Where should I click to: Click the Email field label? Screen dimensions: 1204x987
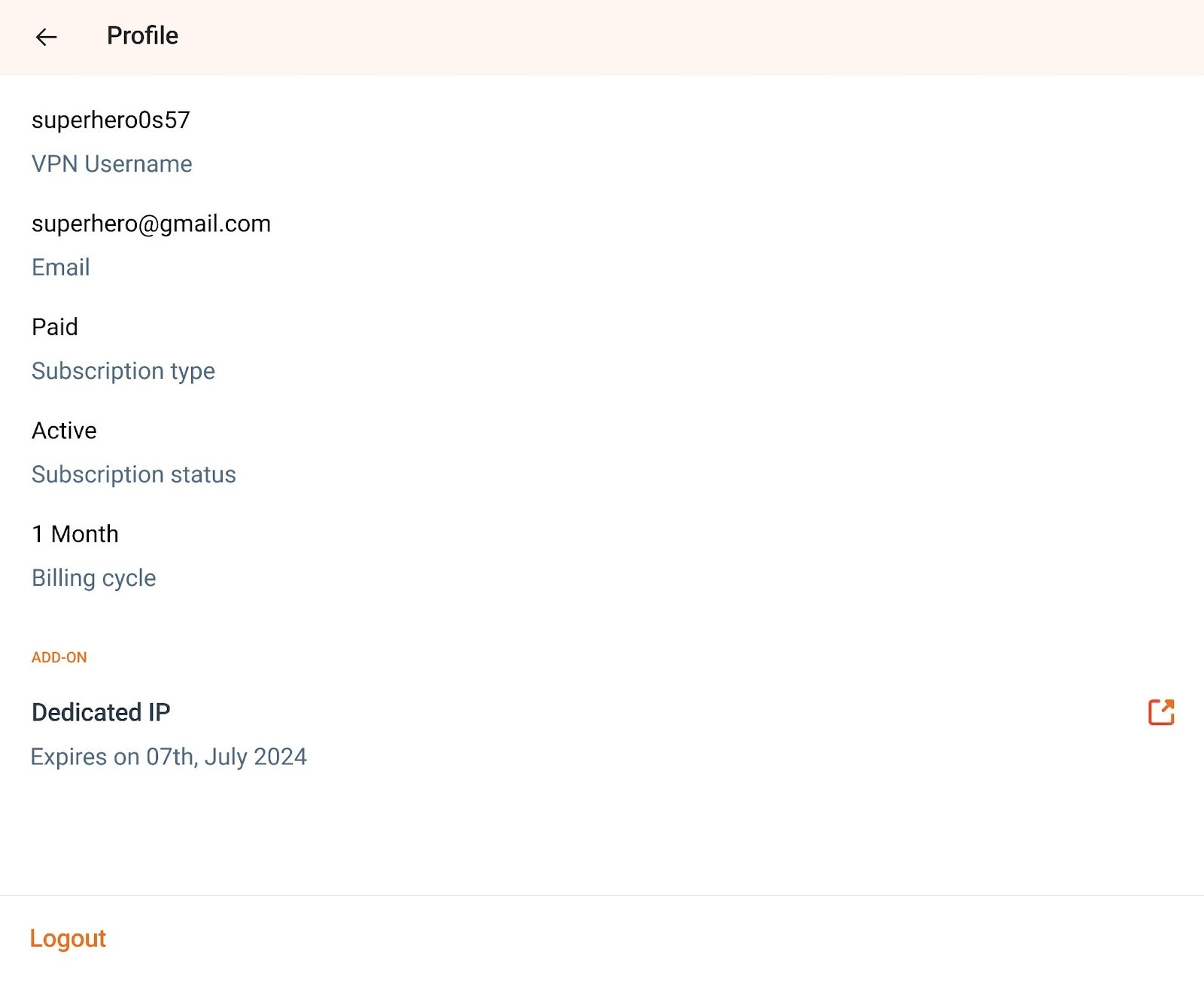[x=60, y=267]
